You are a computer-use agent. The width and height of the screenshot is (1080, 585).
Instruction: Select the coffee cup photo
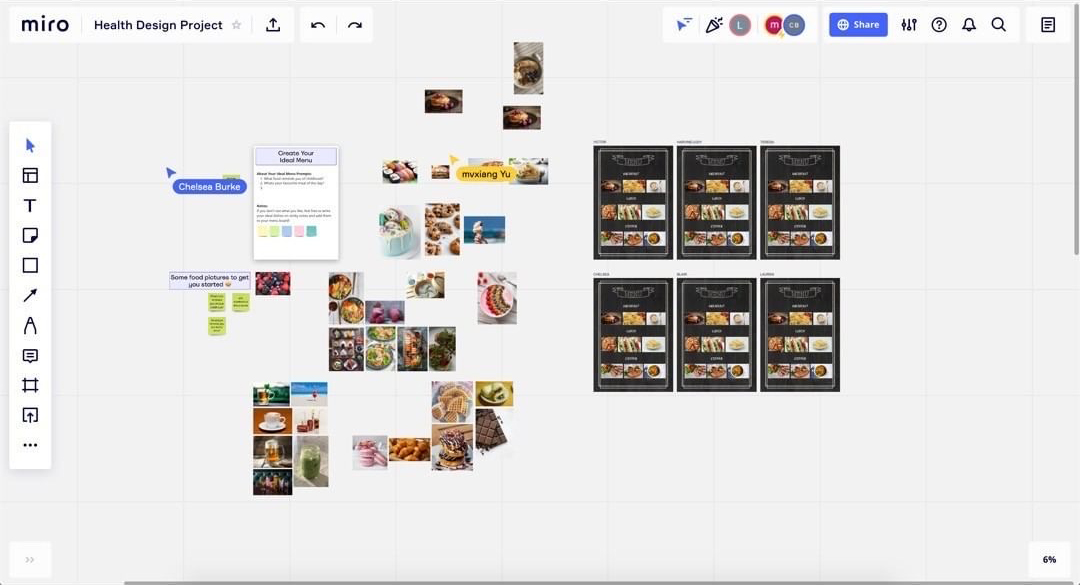(272, 421)
